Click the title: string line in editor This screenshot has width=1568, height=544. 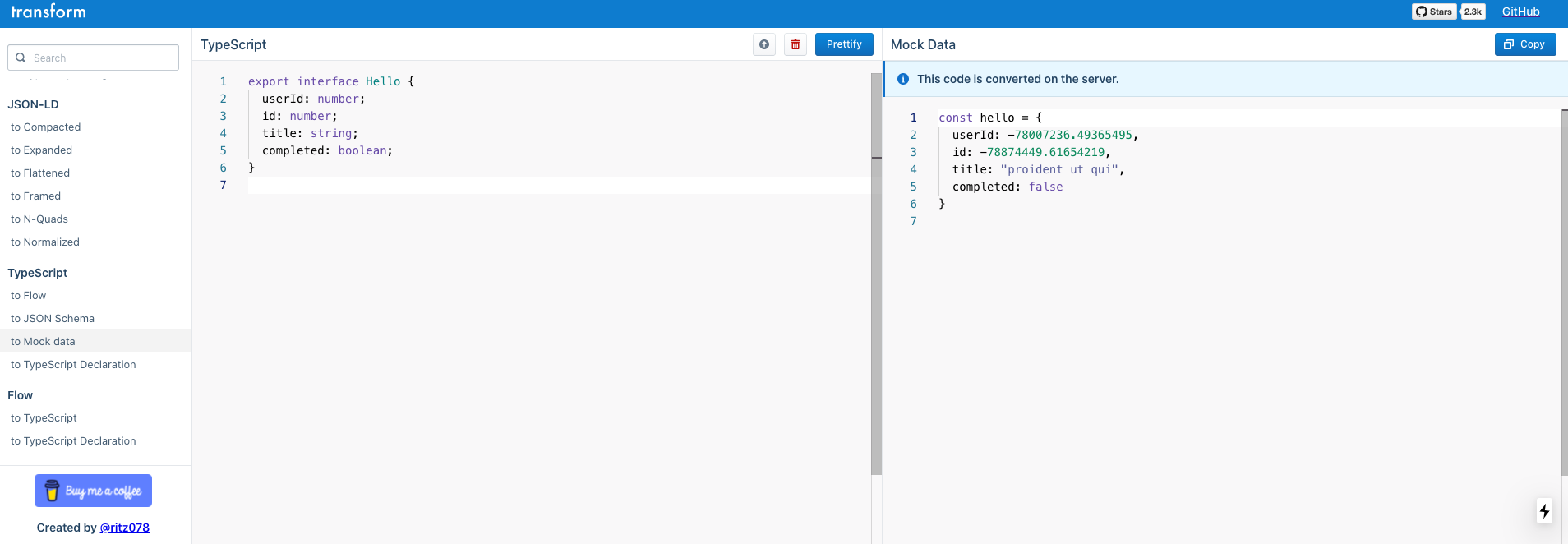click(x=310, y=133)
